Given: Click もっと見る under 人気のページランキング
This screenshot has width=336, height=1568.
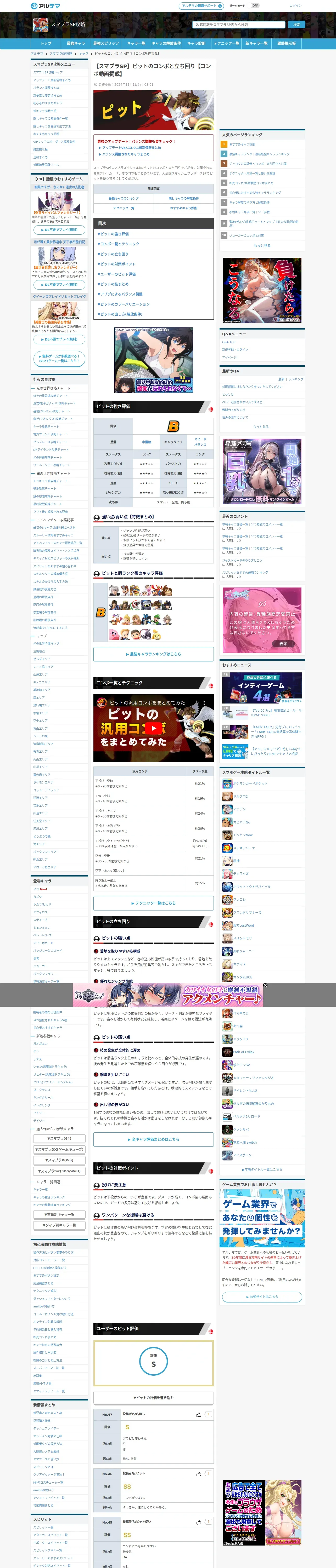Looking at the screenshot, I should click(262, 245).
